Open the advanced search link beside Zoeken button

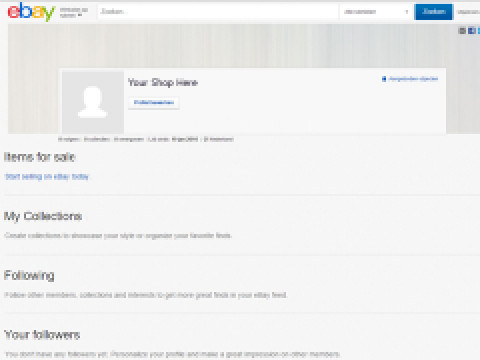(469, 12)
